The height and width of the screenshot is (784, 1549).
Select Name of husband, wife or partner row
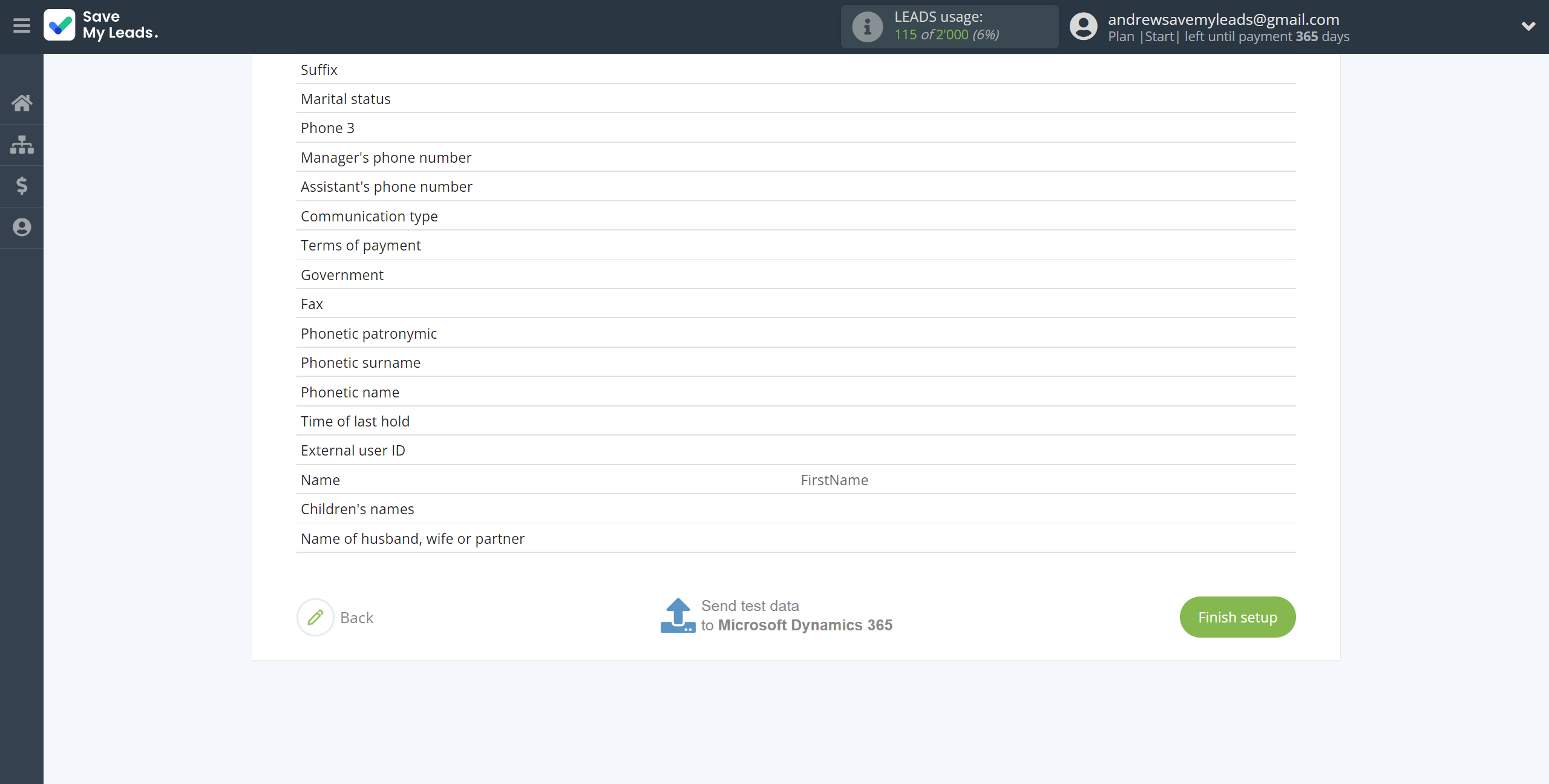point(796,538)
